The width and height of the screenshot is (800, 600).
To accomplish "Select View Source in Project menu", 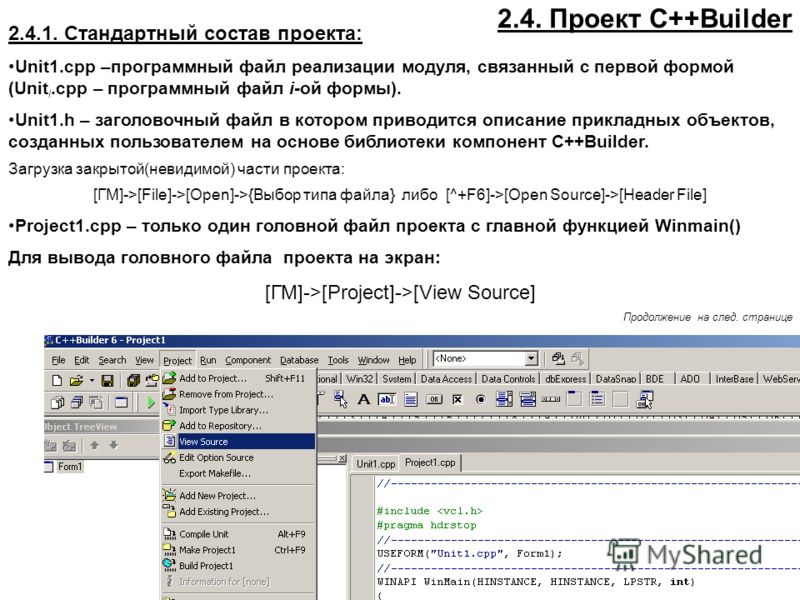I will coord(238,442).
